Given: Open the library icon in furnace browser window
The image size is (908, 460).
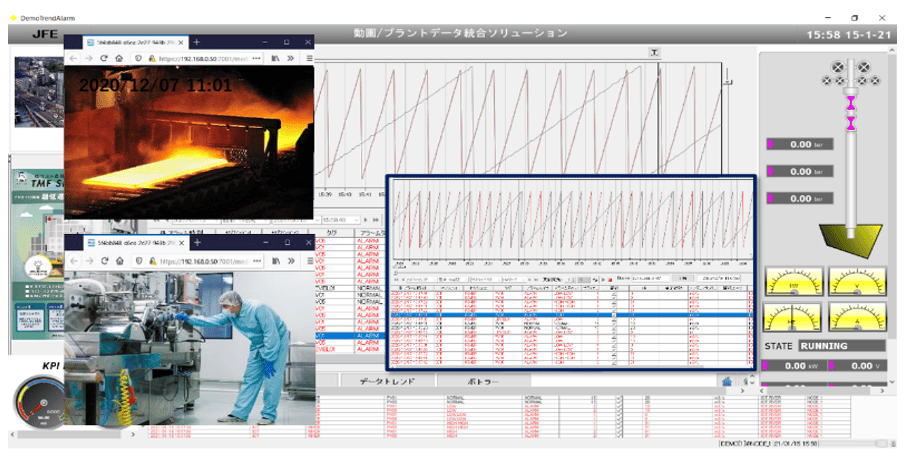Looking at the screenshot, I should 276,58.
